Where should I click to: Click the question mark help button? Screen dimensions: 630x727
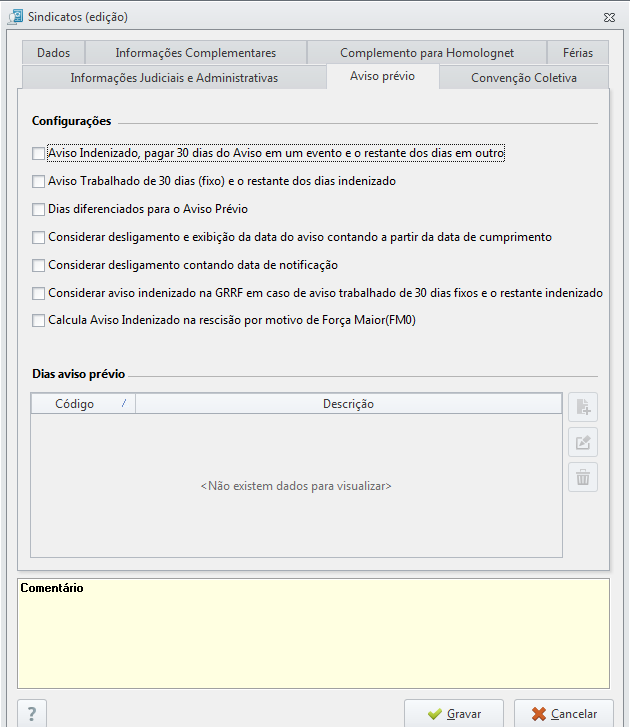[32, 714]
